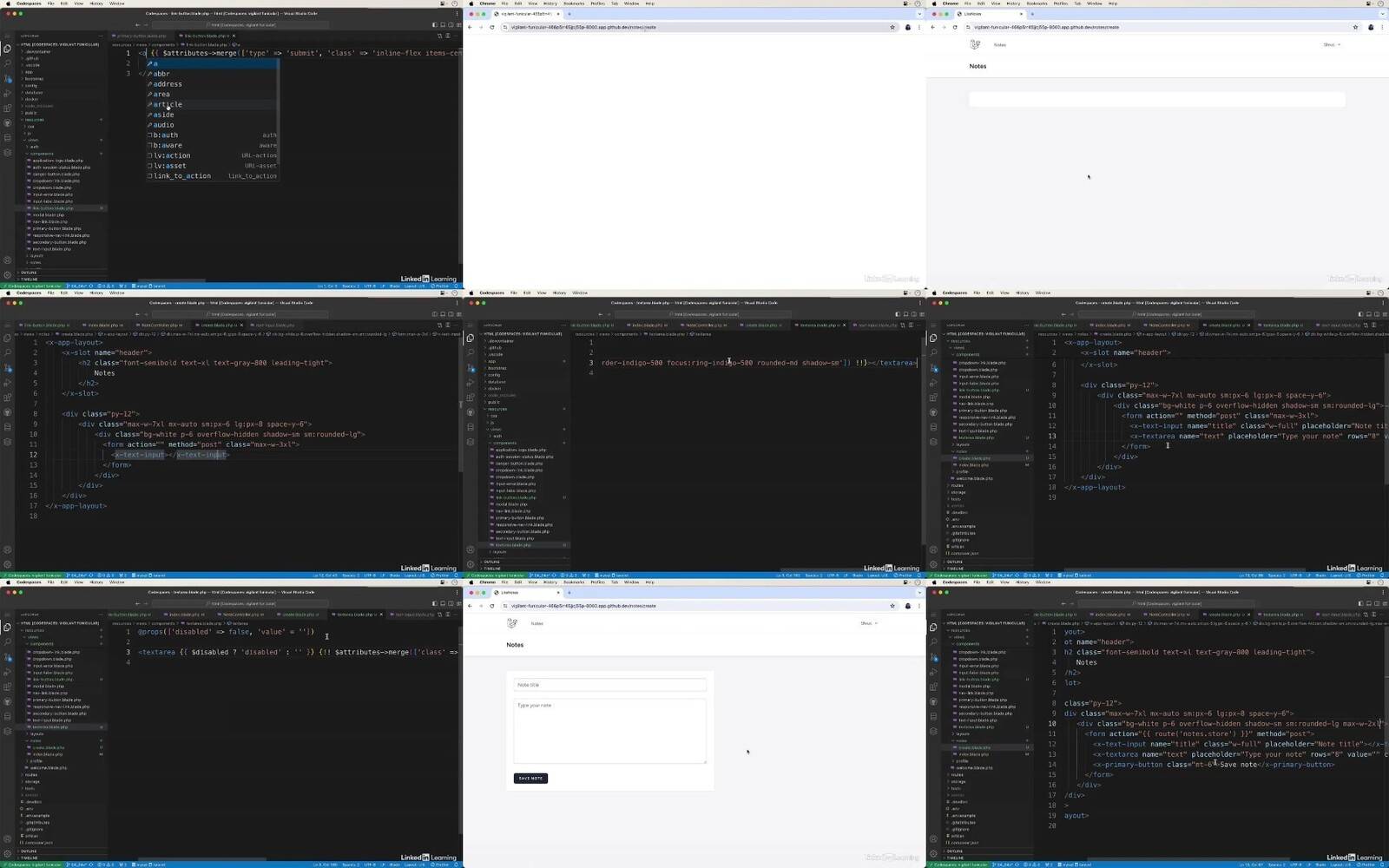Image resolution: width=1389 pixels, height=868 pixels.
Task: Toggle primary sidebar in the middle-right VS Code title bar
Action: pos(1361,314)
